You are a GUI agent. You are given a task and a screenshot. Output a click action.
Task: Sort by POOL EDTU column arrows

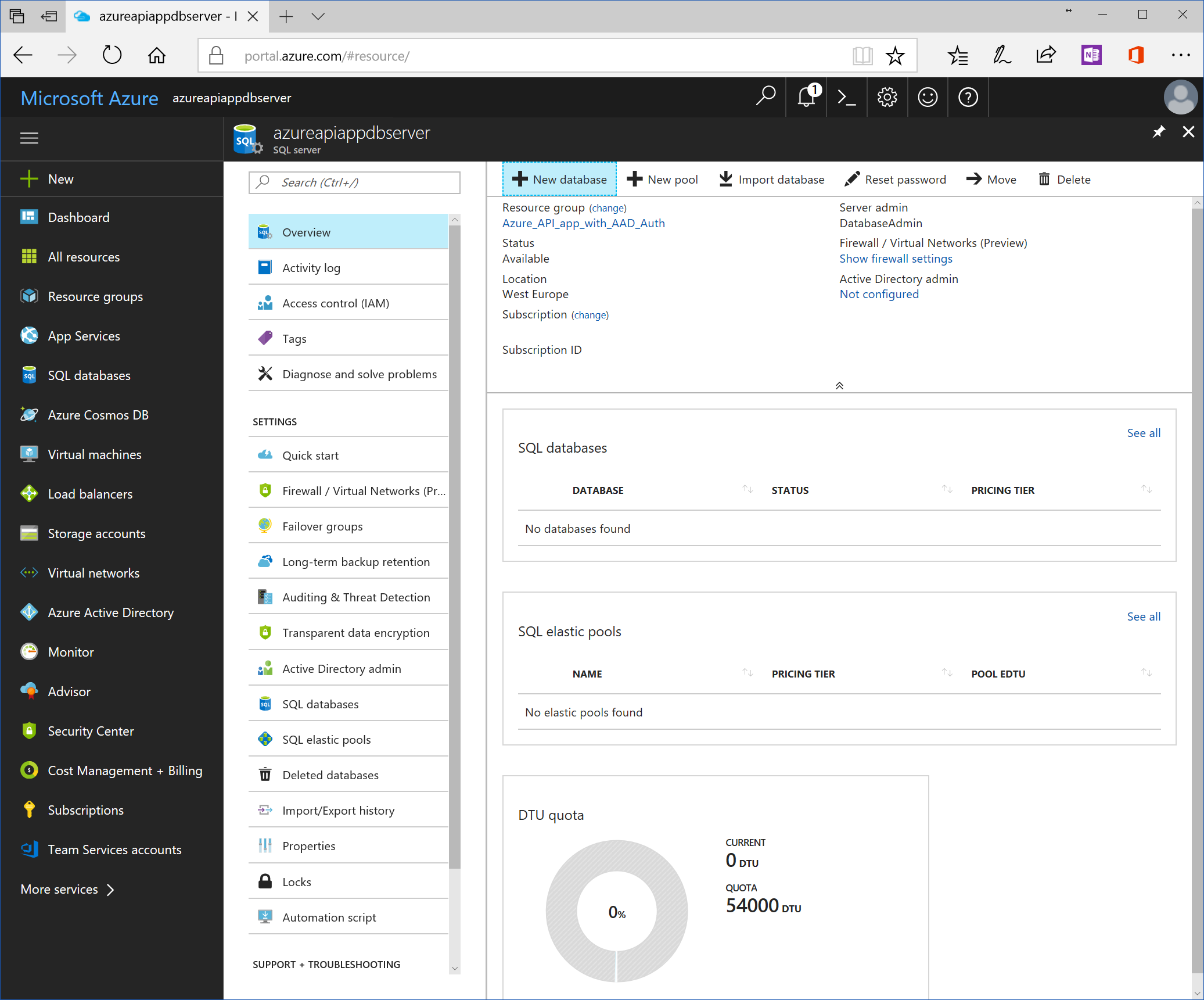(x=1146, y=673)
